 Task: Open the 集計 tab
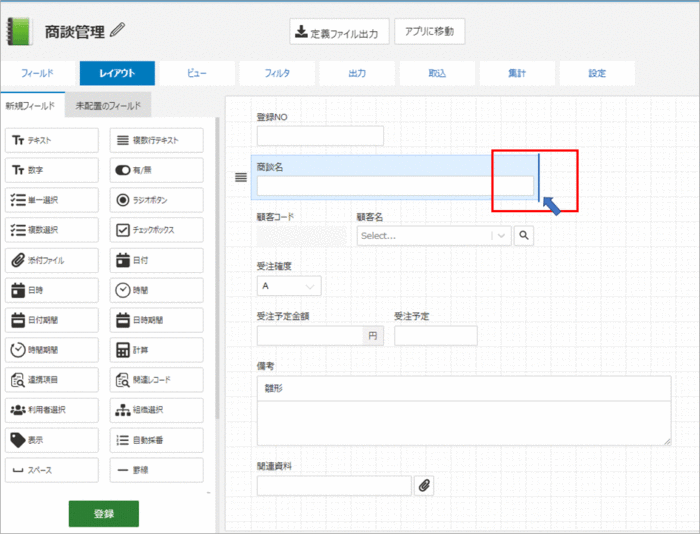tap(517, 73)
